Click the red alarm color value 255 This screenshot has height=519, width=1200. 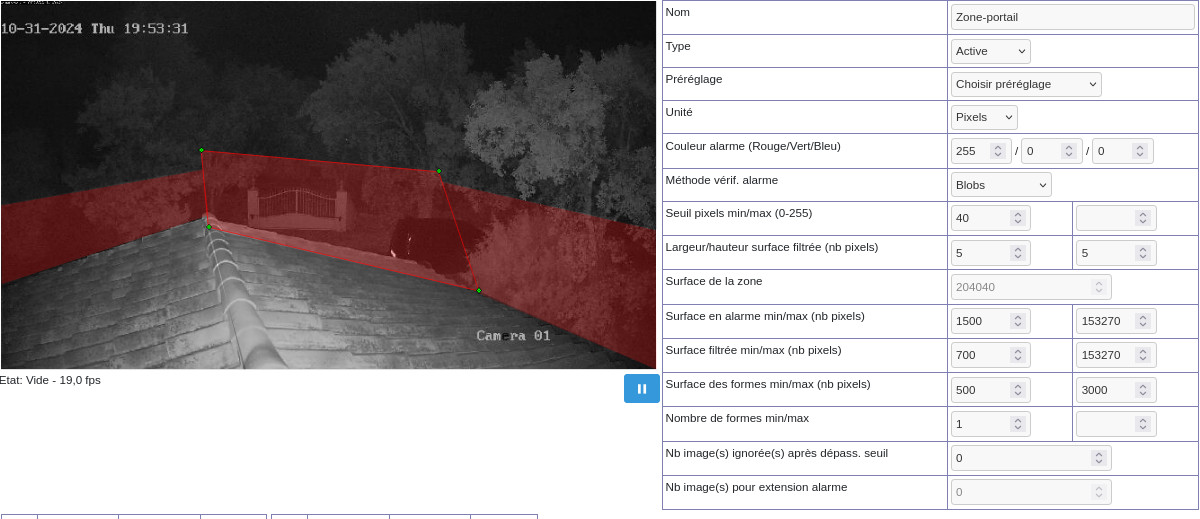980,151
